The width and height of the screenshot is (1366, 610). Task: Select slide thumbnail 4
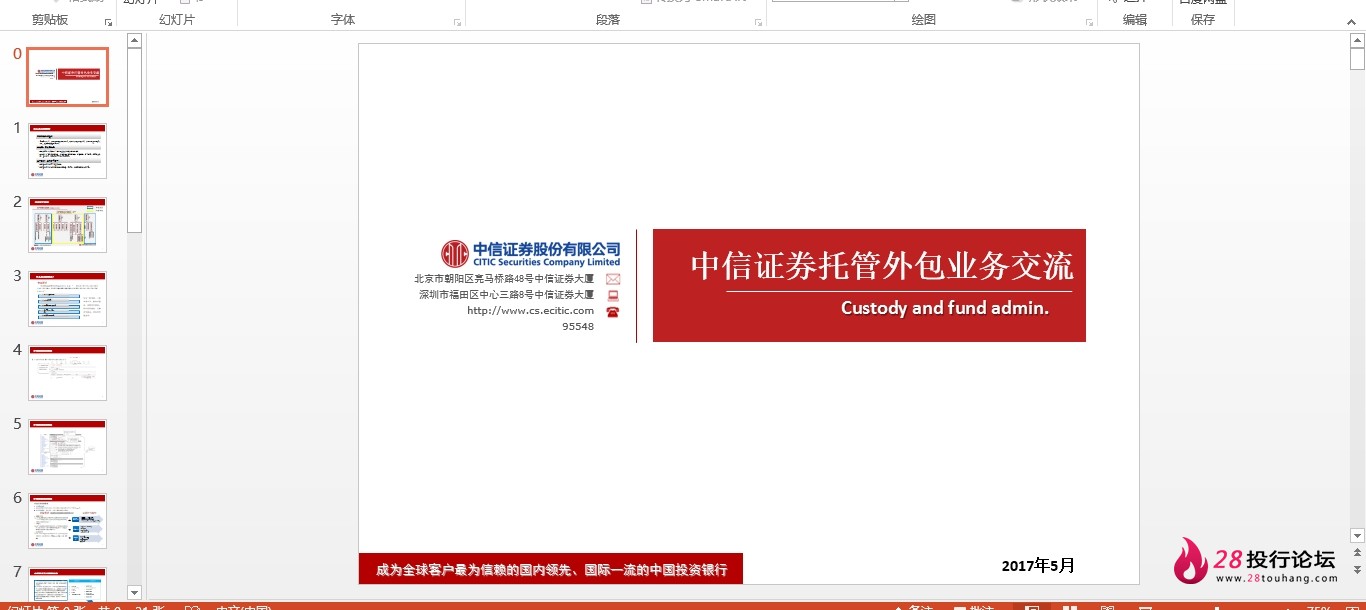tap(67, 373)
